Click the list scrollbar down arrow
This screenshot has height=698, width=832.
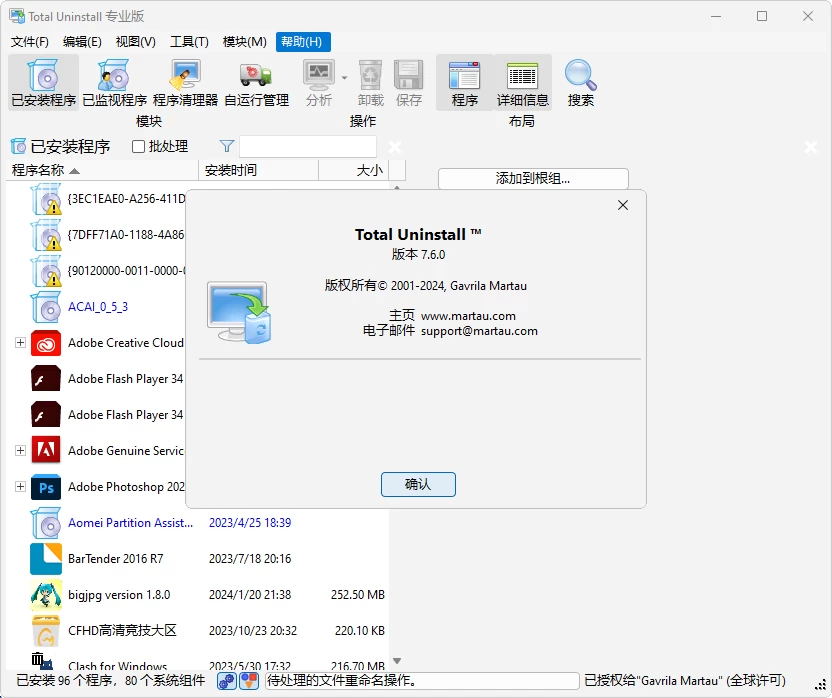pyautogui.click(x=397, y=661)
